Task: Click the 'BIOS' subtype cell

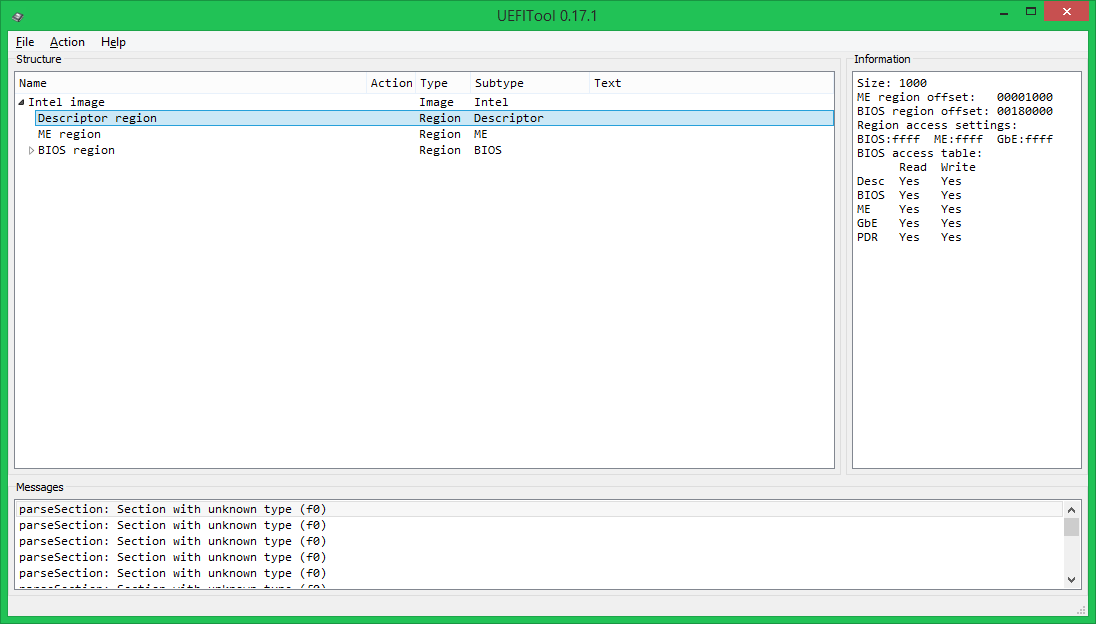Action: pos(488,150)
